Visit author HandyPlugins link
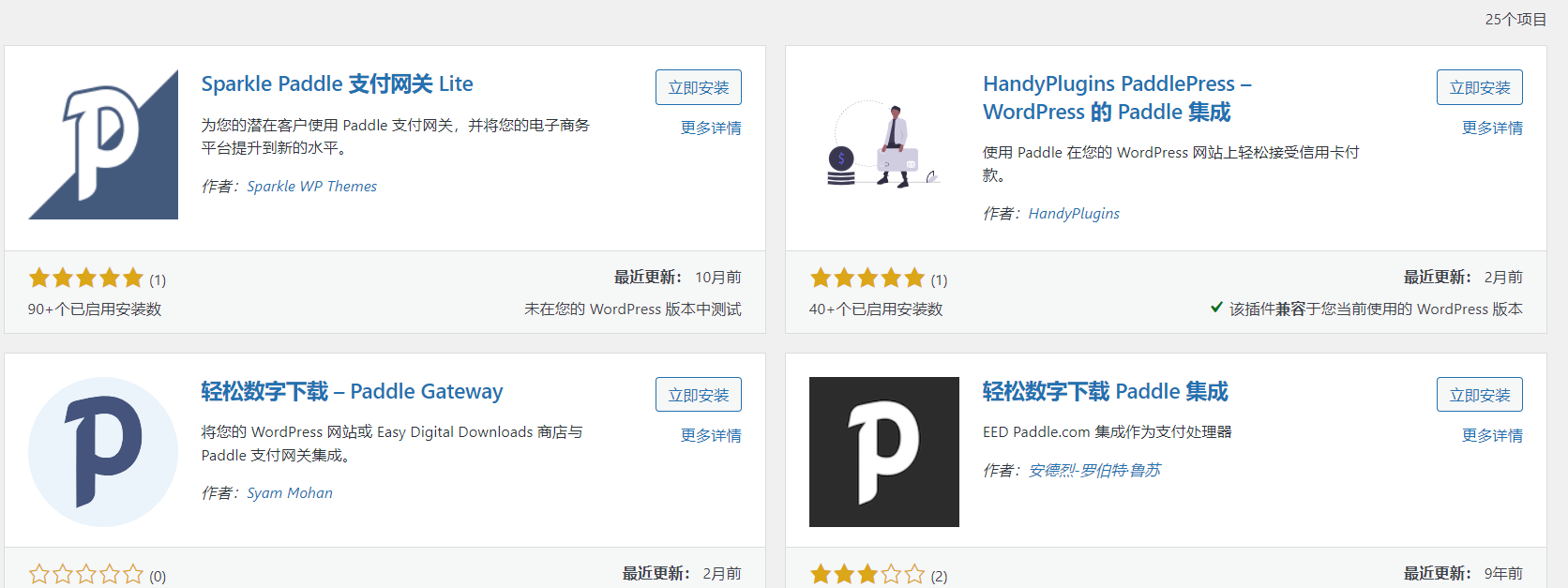 click(1074, 214)
